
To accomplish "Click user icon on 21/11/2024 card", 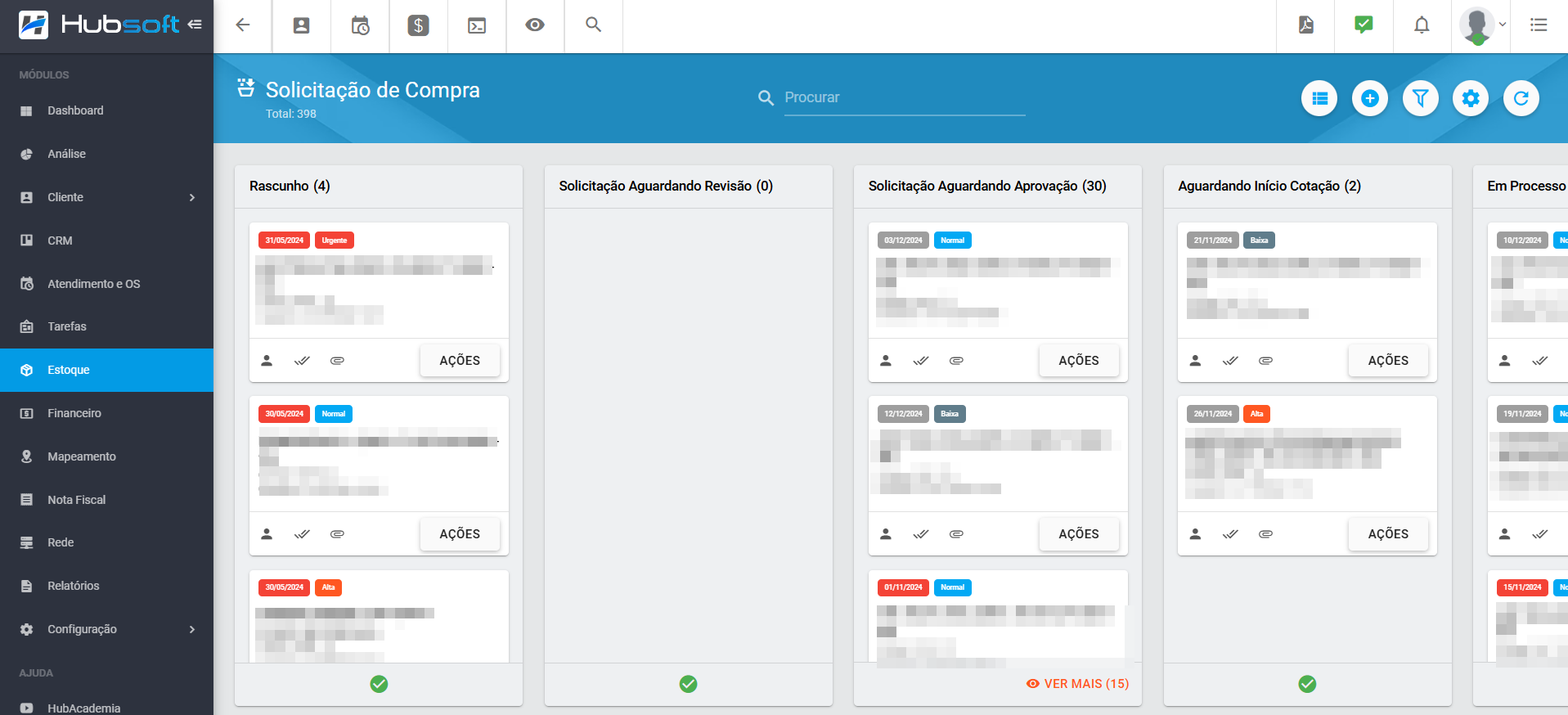I will coord(1195,361).
